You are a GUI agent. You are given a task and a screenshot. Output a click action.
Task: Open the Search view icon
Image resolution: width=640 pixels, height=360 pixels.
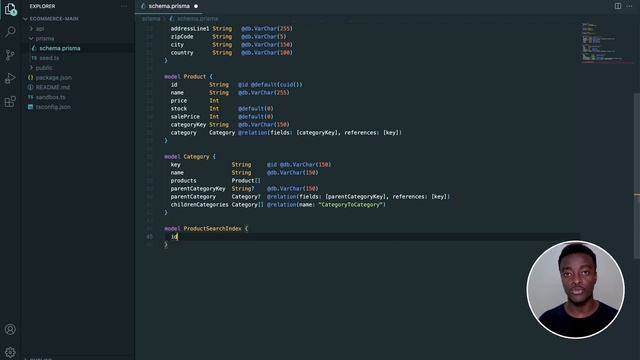point(10,31)
